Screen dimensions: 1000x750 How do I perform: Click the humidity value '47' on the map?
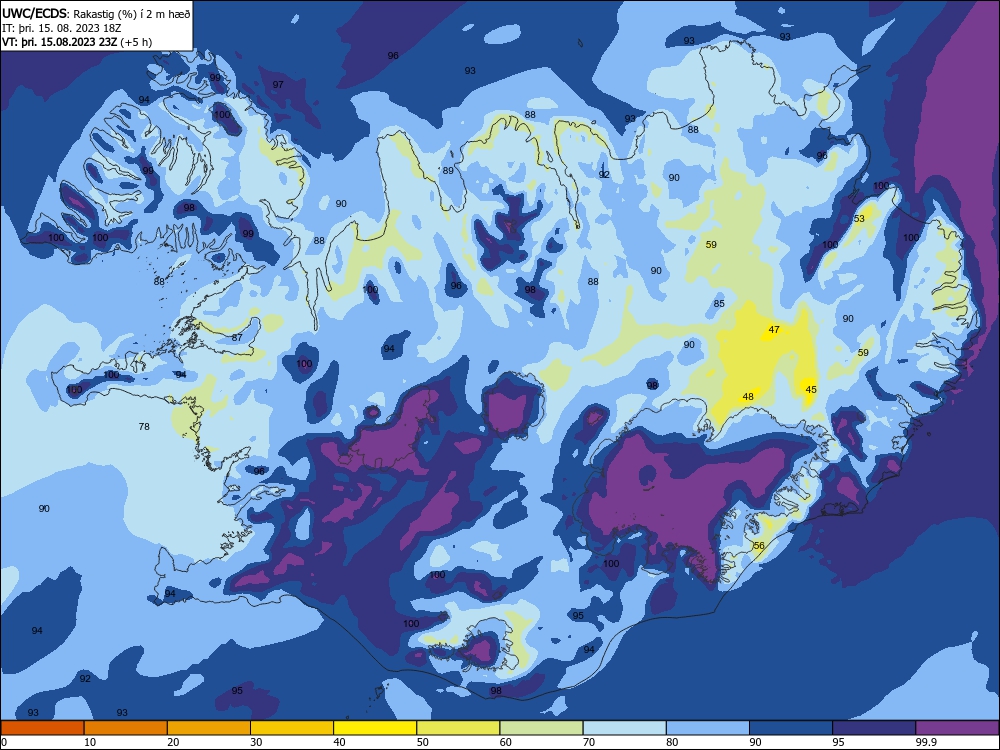774,330
